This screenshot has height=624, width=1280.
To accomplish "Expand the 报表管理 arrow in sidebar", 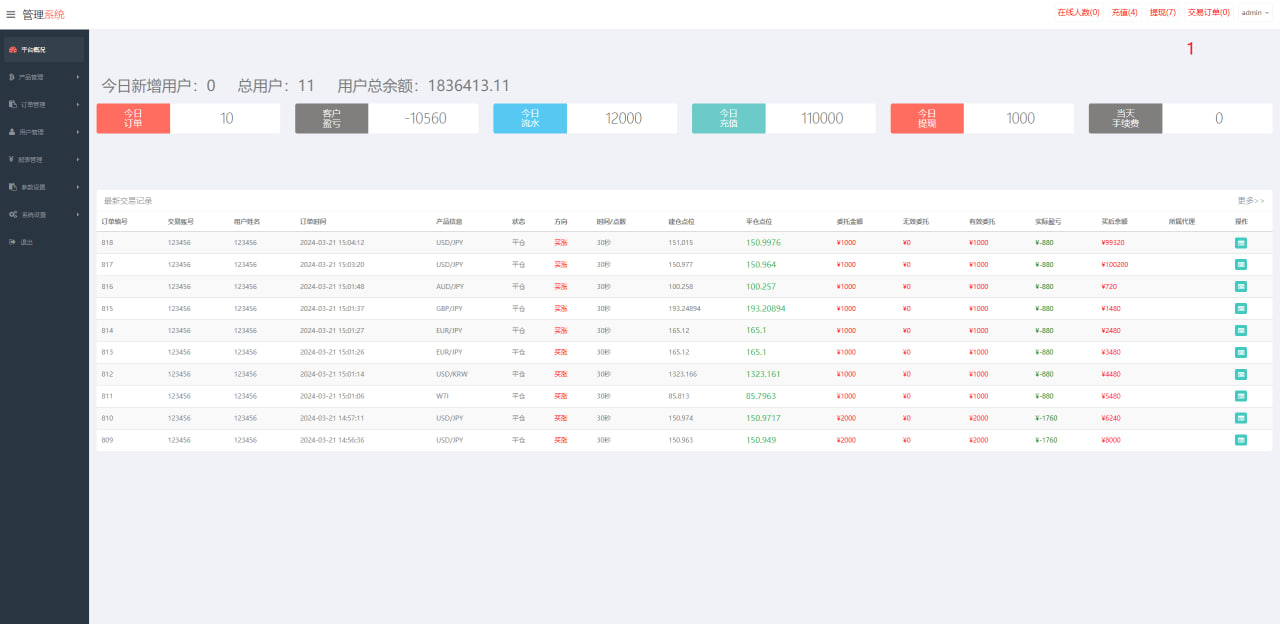I will [x=78, y=159].
